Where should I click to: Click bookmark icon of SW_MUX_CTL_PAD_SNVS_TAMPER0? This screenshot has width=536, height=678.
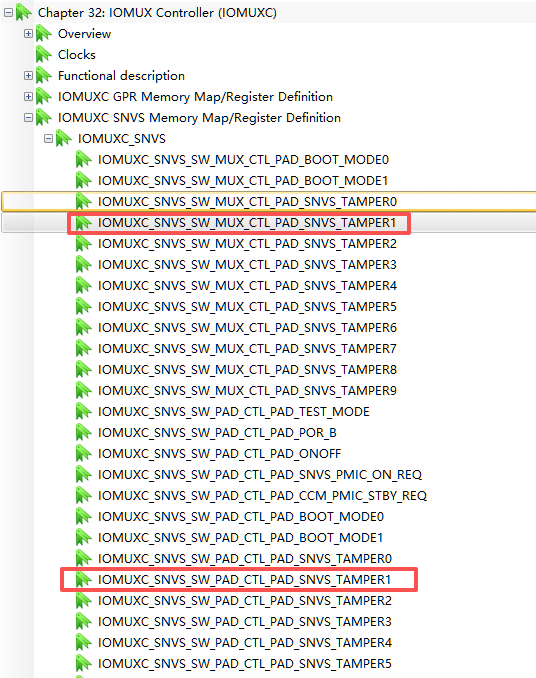[83, 201]
